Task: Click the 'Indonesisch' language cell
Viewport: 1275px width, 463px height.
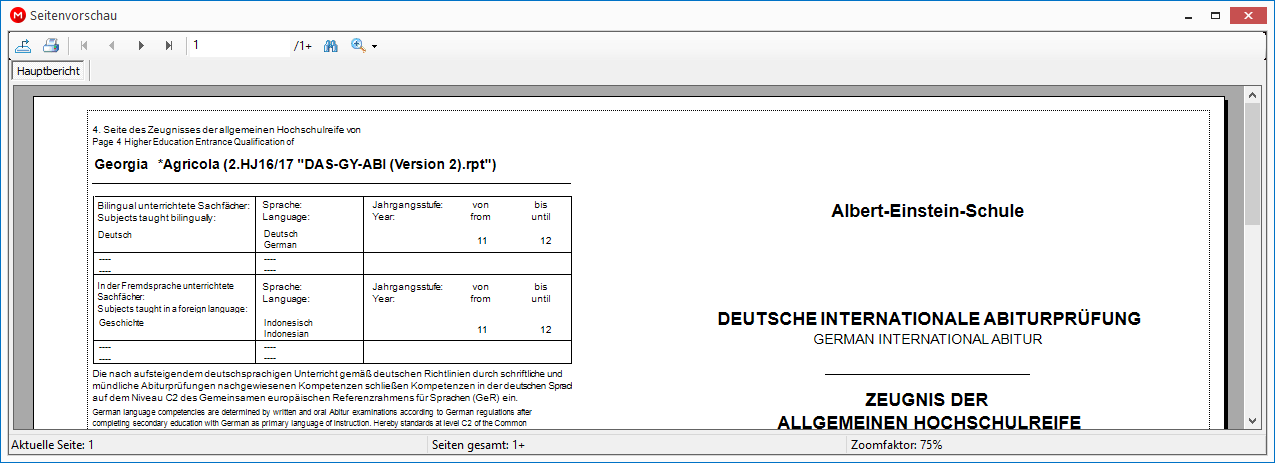Action: pos(288,324)
